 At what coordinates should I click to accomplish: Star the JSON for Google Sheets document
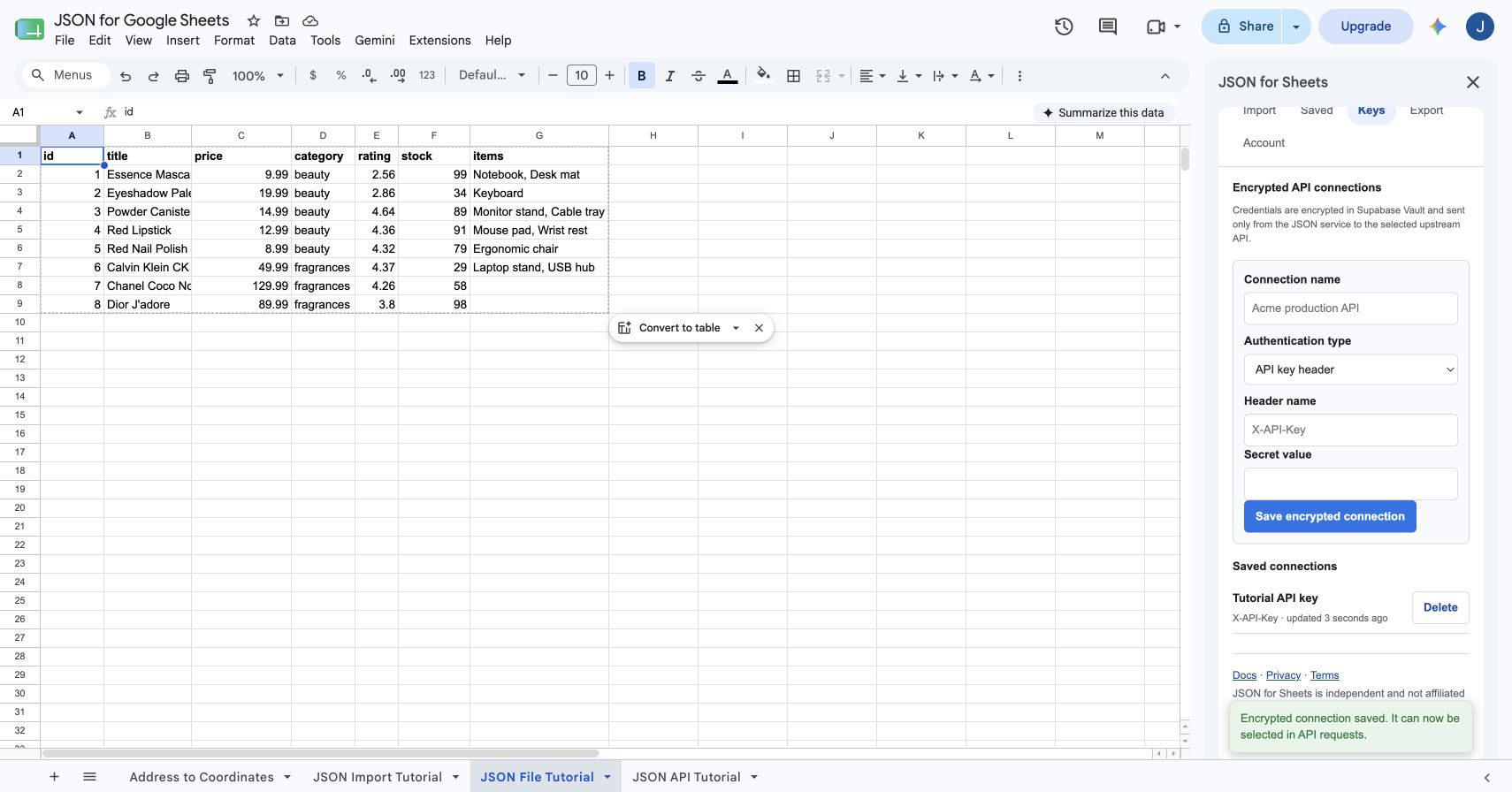pyautogui.click(x=254, y=20)
